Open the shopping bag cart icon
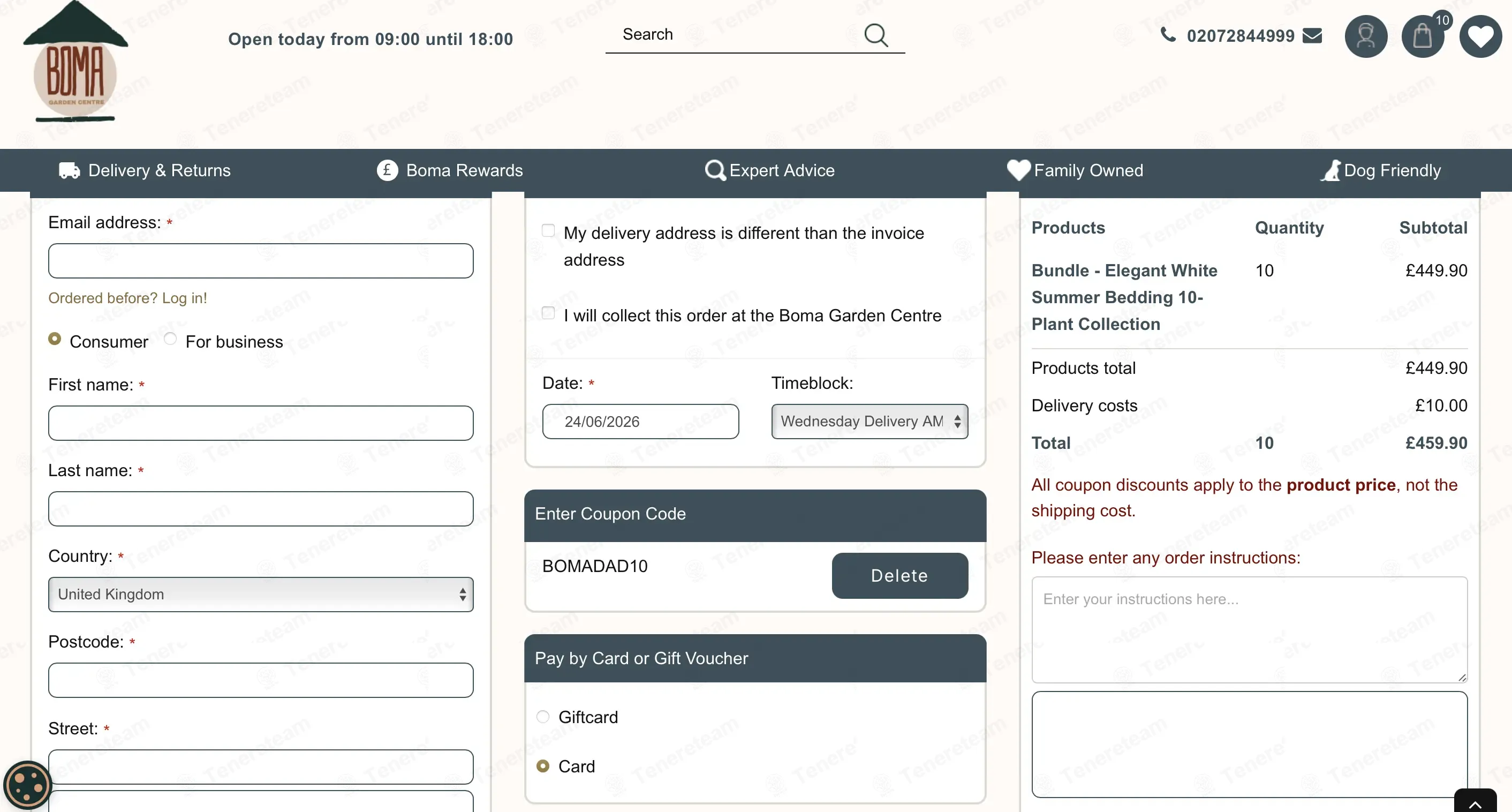 1423,36
